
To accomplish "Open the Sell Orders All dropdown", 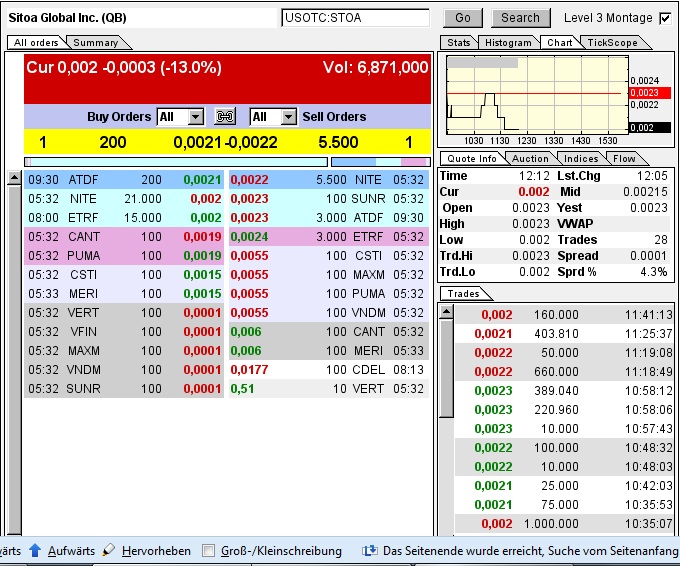I will pyautogui.click(x=273, y=117).
